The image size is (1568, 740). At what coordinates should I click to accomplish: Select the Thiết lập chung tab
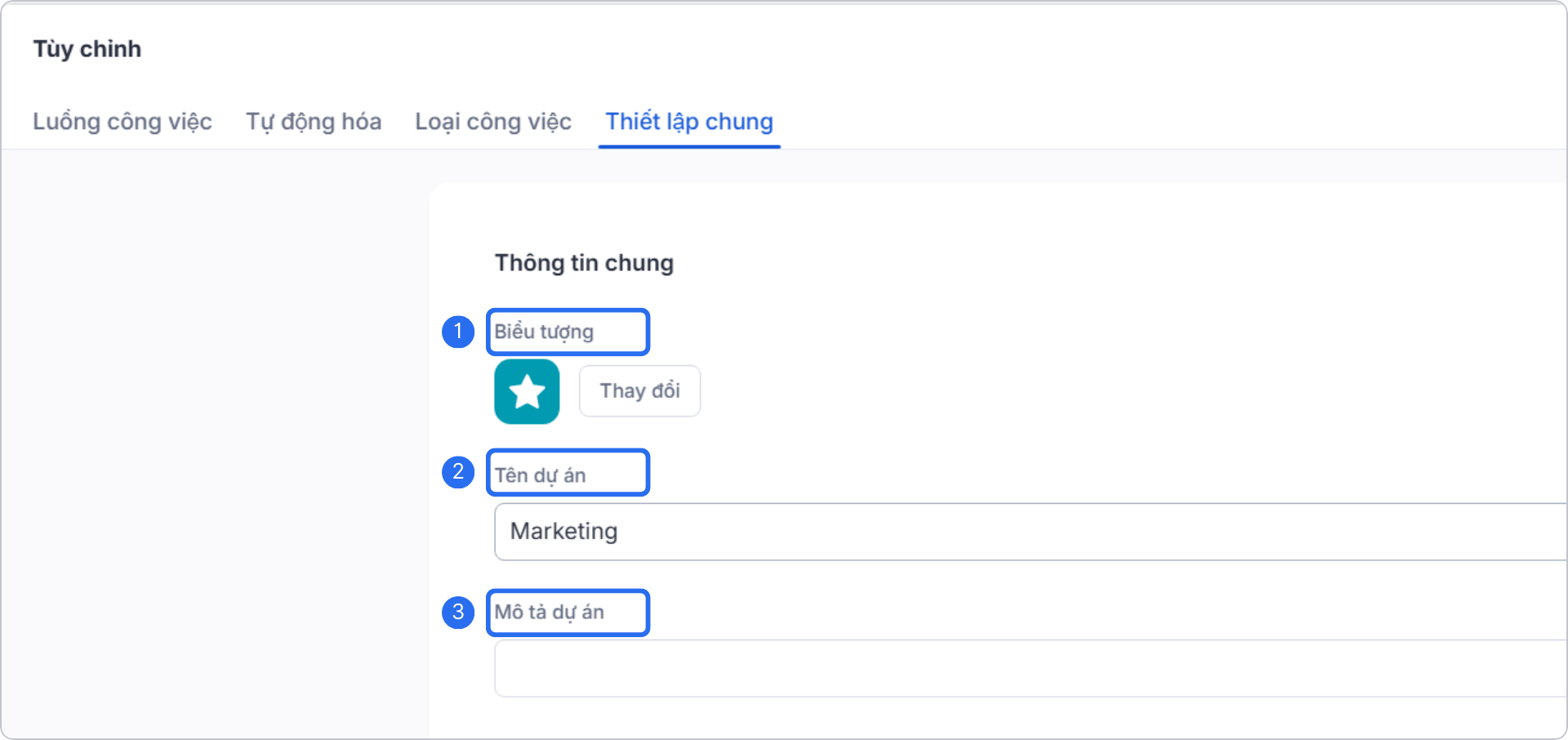pyautogui.click(x=689, y=121)
